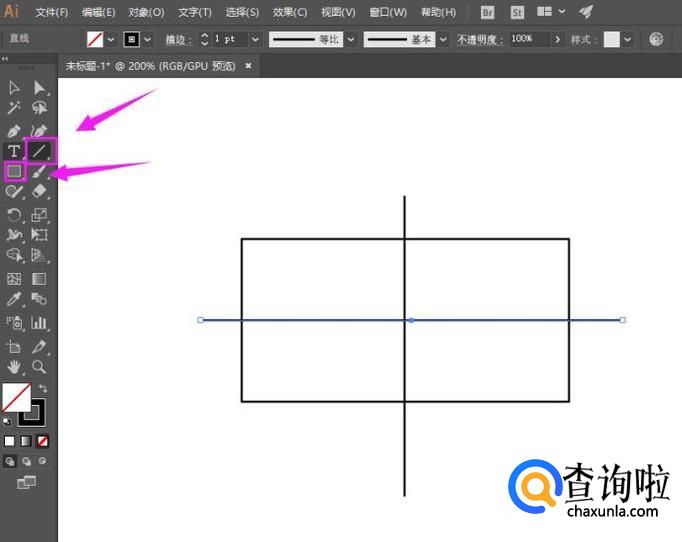
Task: Open the 基本 brush definition dropdown
Action: click(443, 39)
